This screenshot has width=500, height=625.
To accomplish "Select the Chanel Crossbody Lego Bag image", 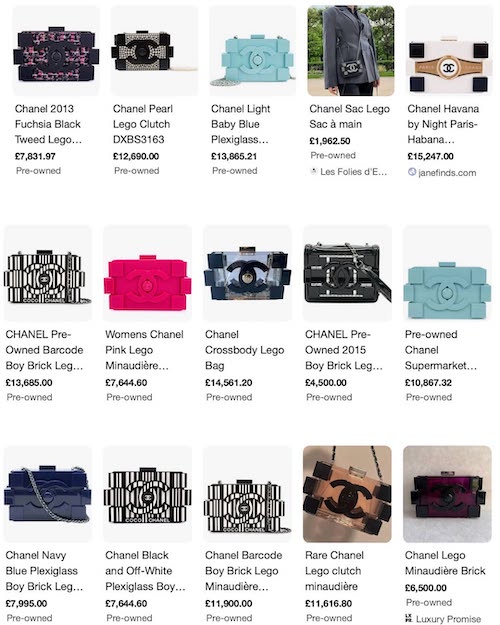I will (x=247, y=273).
